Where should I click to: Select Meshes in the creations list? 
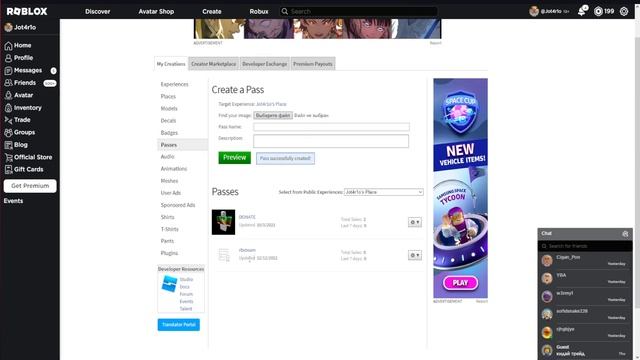169,181
